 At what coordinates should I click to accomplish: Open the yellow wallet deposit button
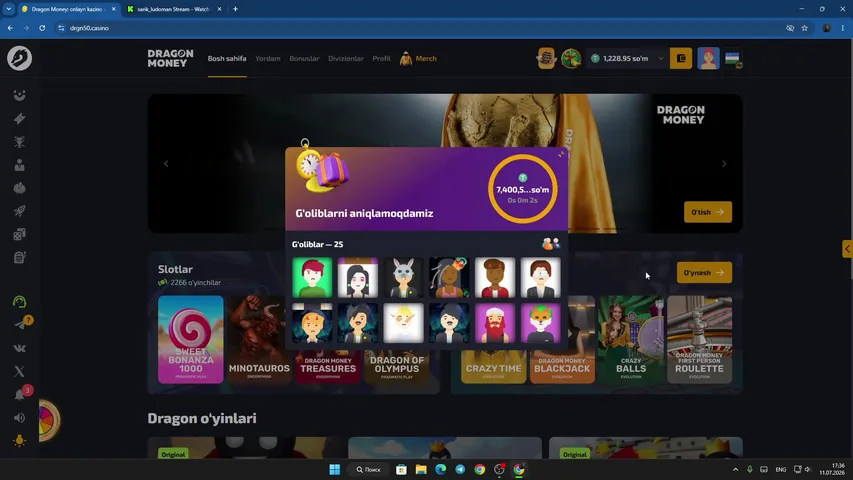[681, 58]
